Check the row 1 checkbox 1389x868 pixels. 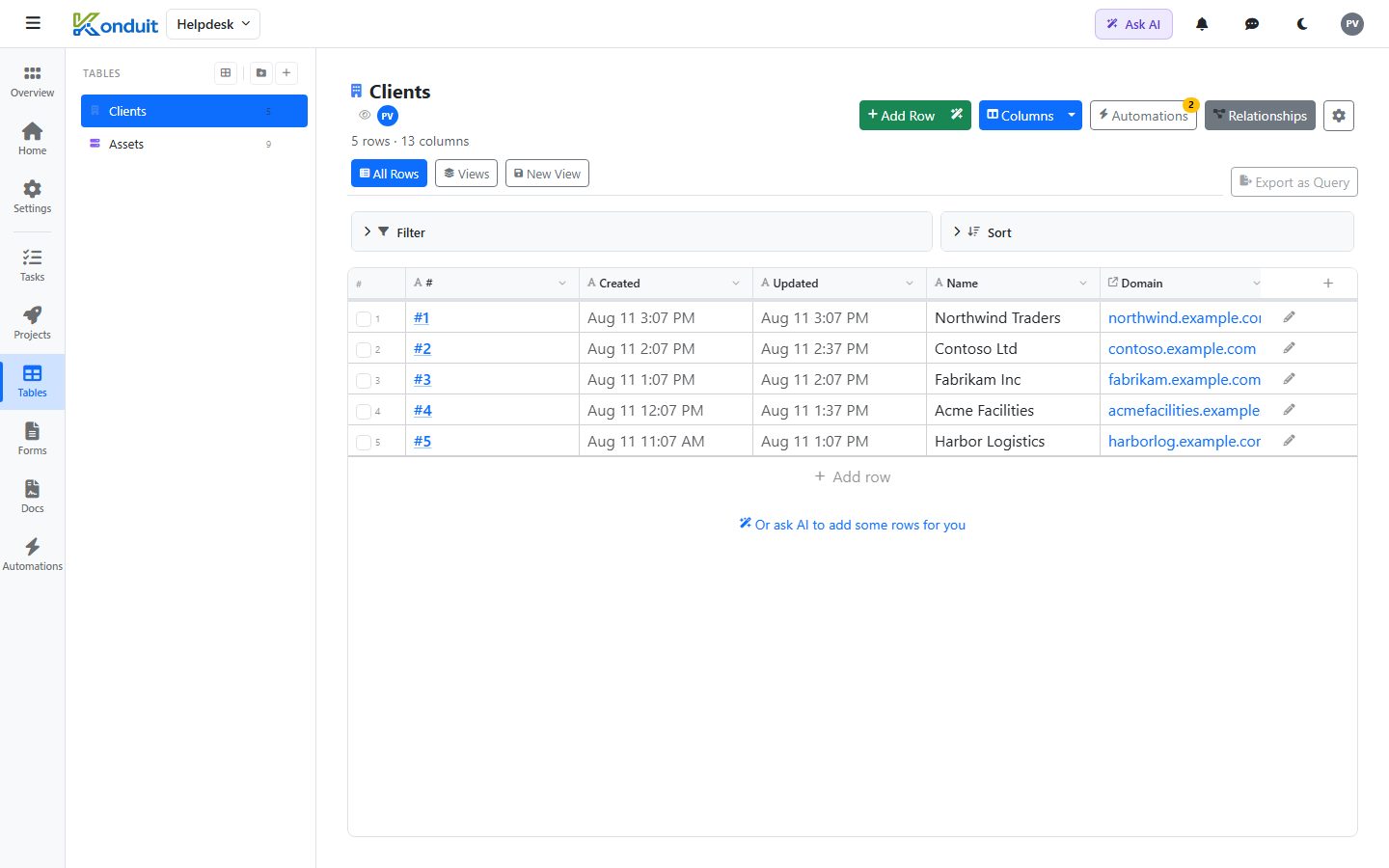364,318
